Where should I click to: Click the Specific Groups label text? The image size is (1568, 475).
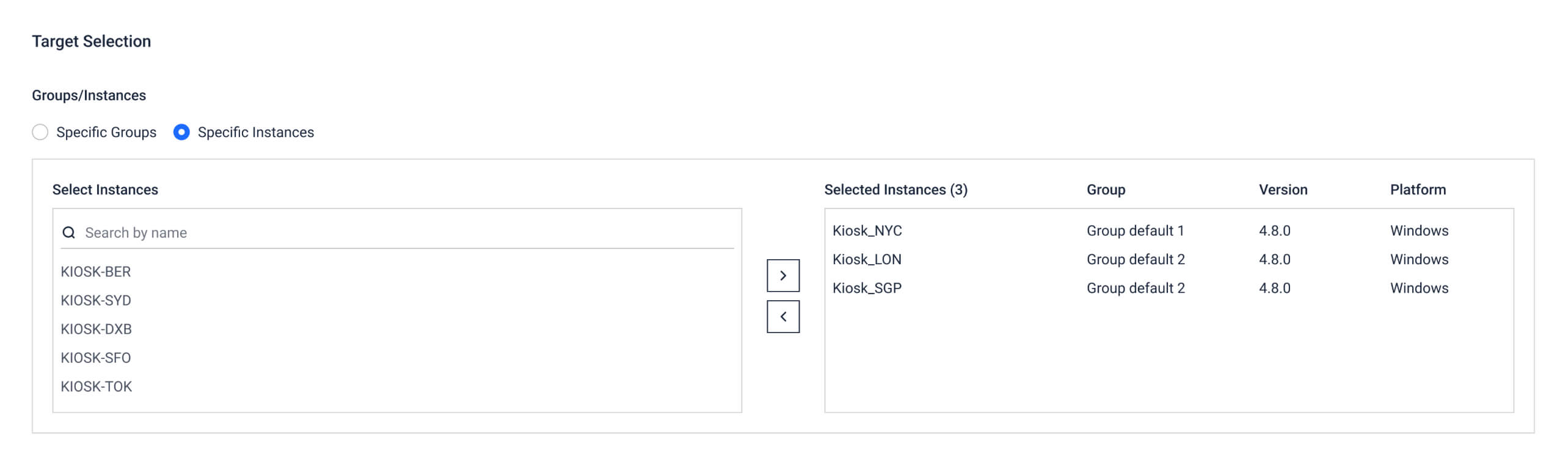[x=106, y=133]
